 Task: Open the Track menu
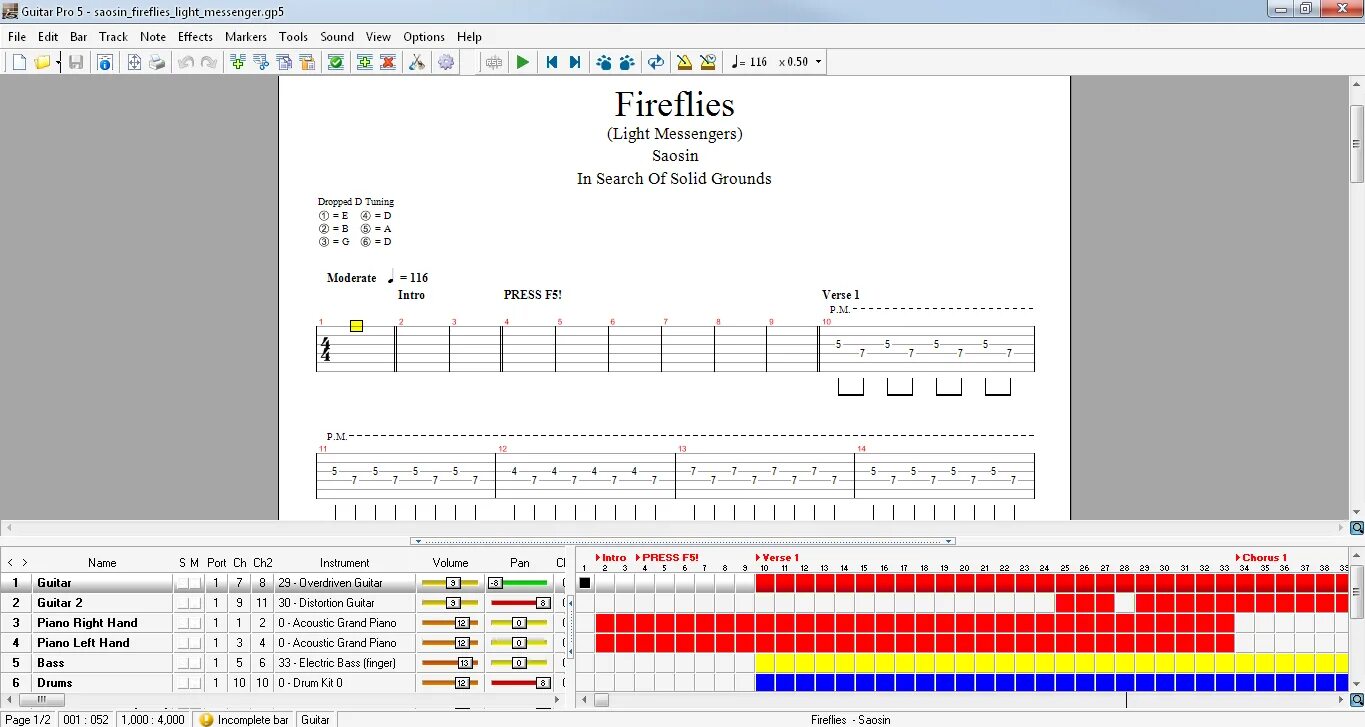pyautogui.click(x=113, y=37)
